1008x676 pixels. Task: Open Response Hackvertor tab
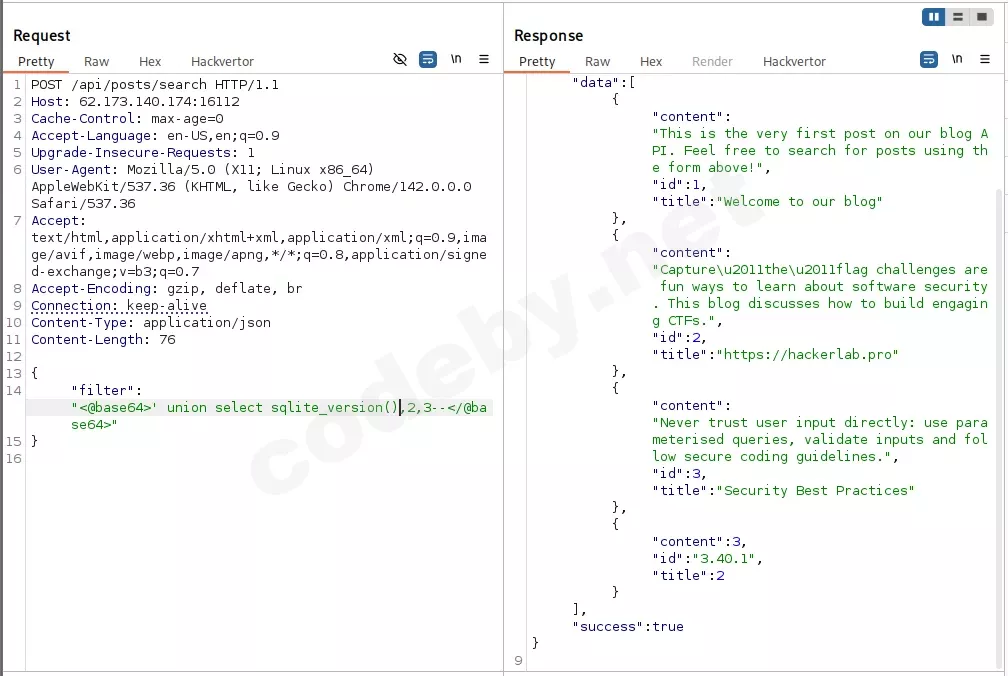click(795, 62)
